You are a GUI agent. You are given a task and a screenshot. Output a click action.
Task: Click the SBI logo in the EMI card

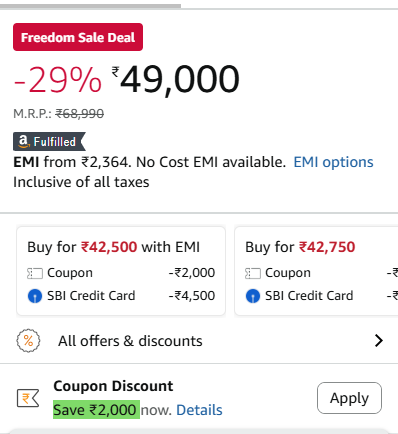pos(35,296)
